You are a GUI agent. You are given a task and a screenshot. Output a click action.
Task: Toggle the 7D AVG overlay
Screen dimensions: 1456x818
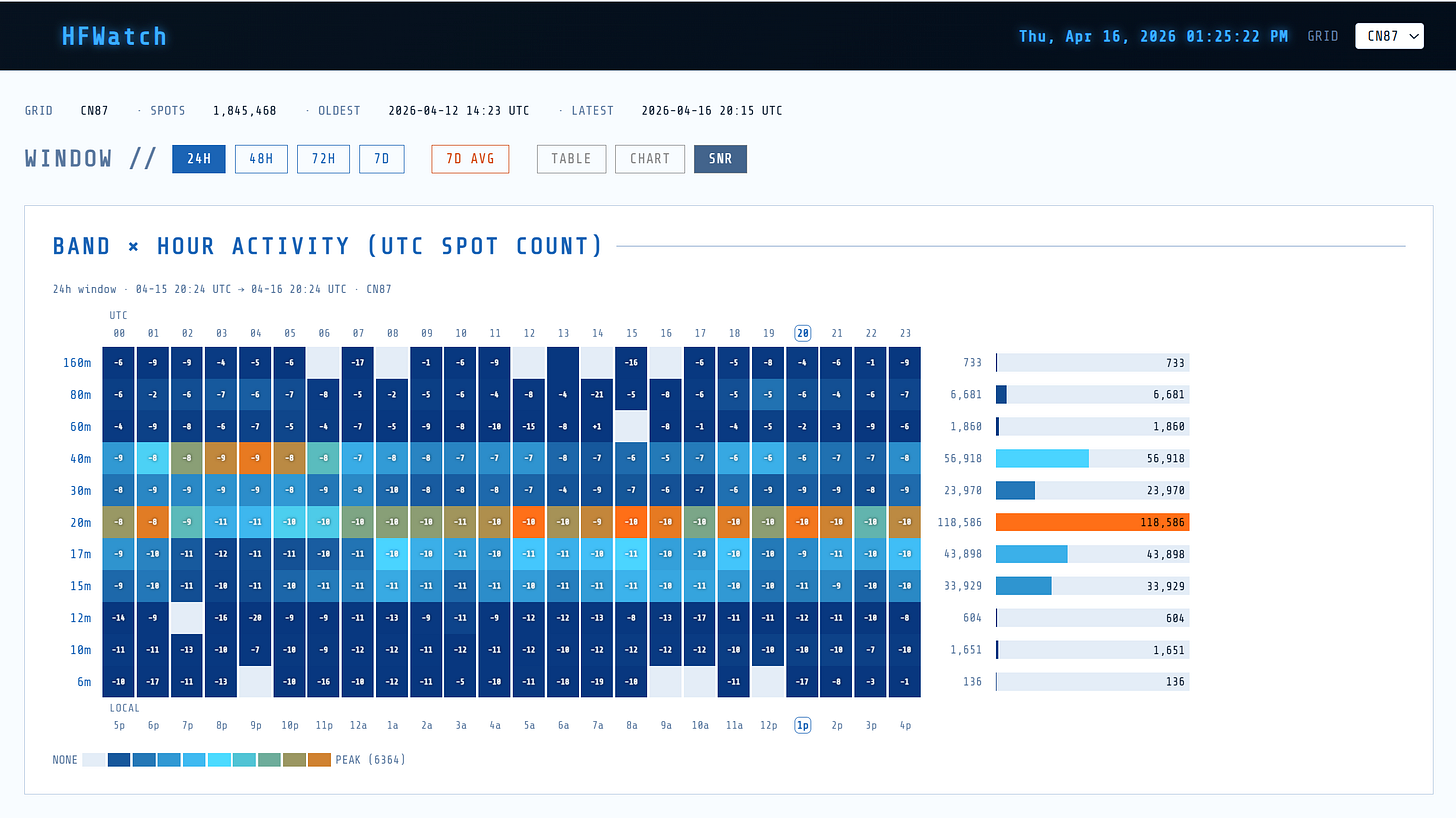tap(470, 158)
